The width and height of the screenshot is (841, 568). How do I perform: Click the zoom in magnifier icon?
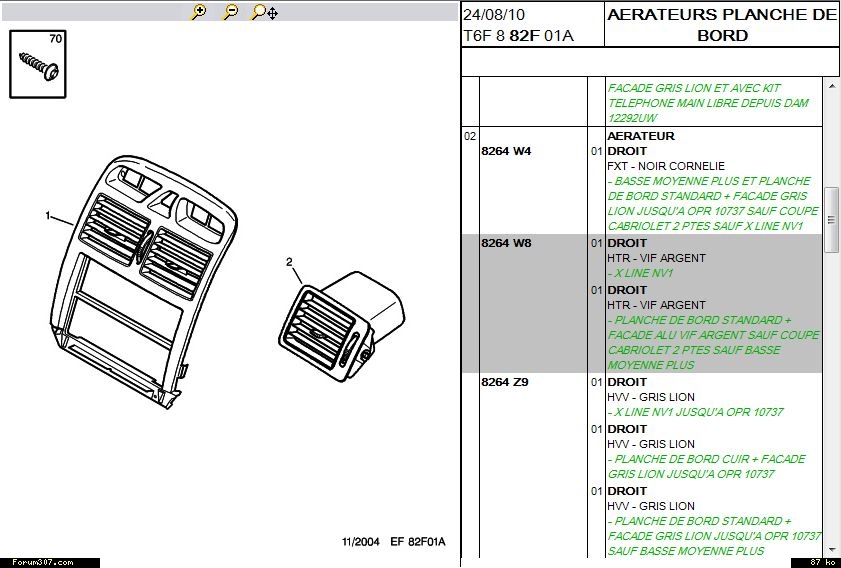199,12
